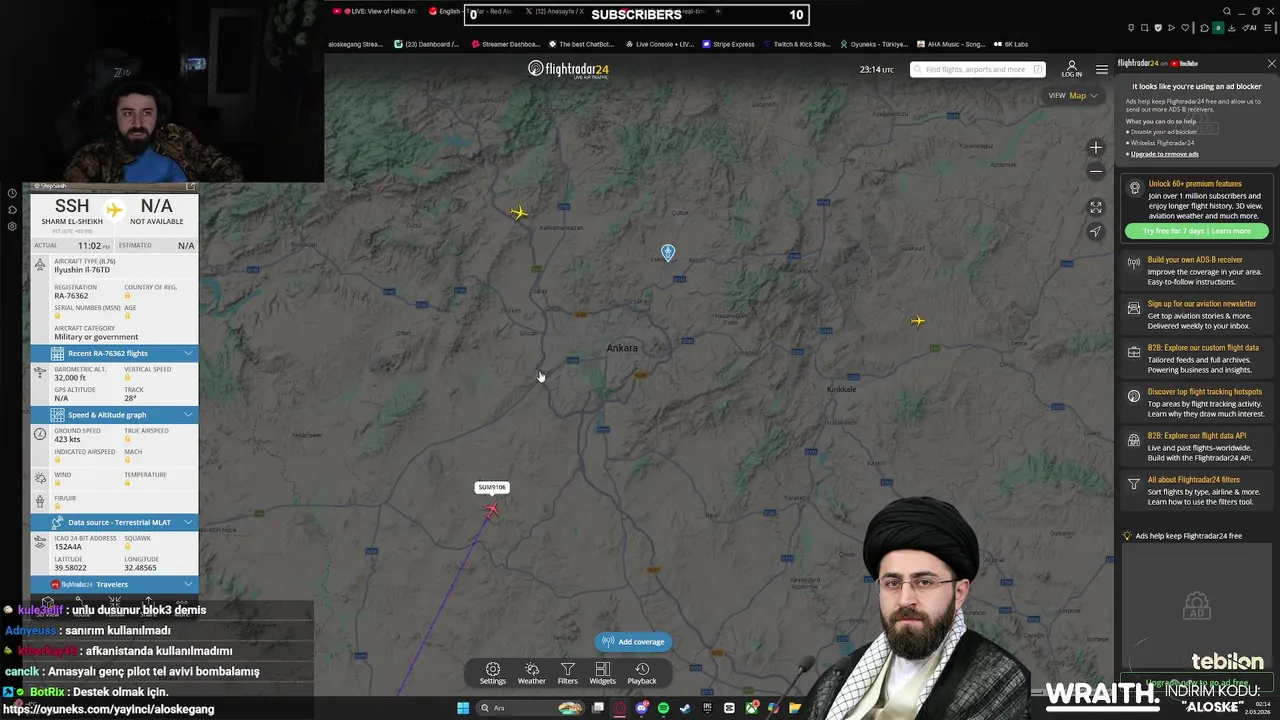Viewport: 1280px width, 720px height.
Task: Open the Twitch & Kick Stream bookmark
Action: 797,44
